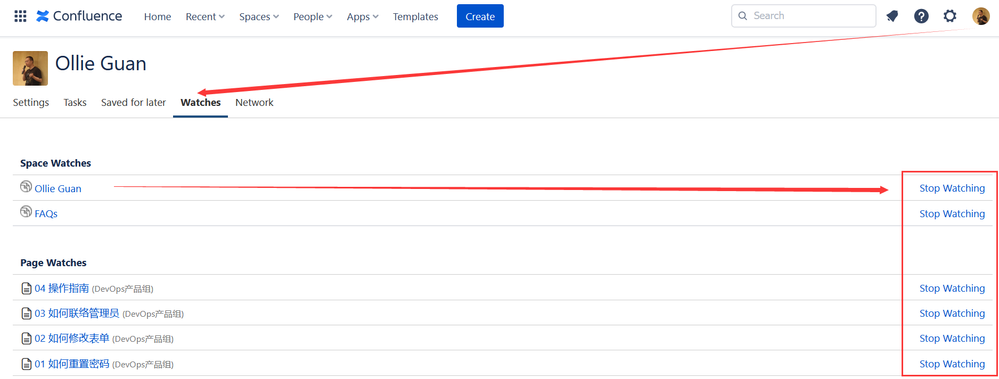Switch to the Saved for later tab
999x379 pixels.
134,103
